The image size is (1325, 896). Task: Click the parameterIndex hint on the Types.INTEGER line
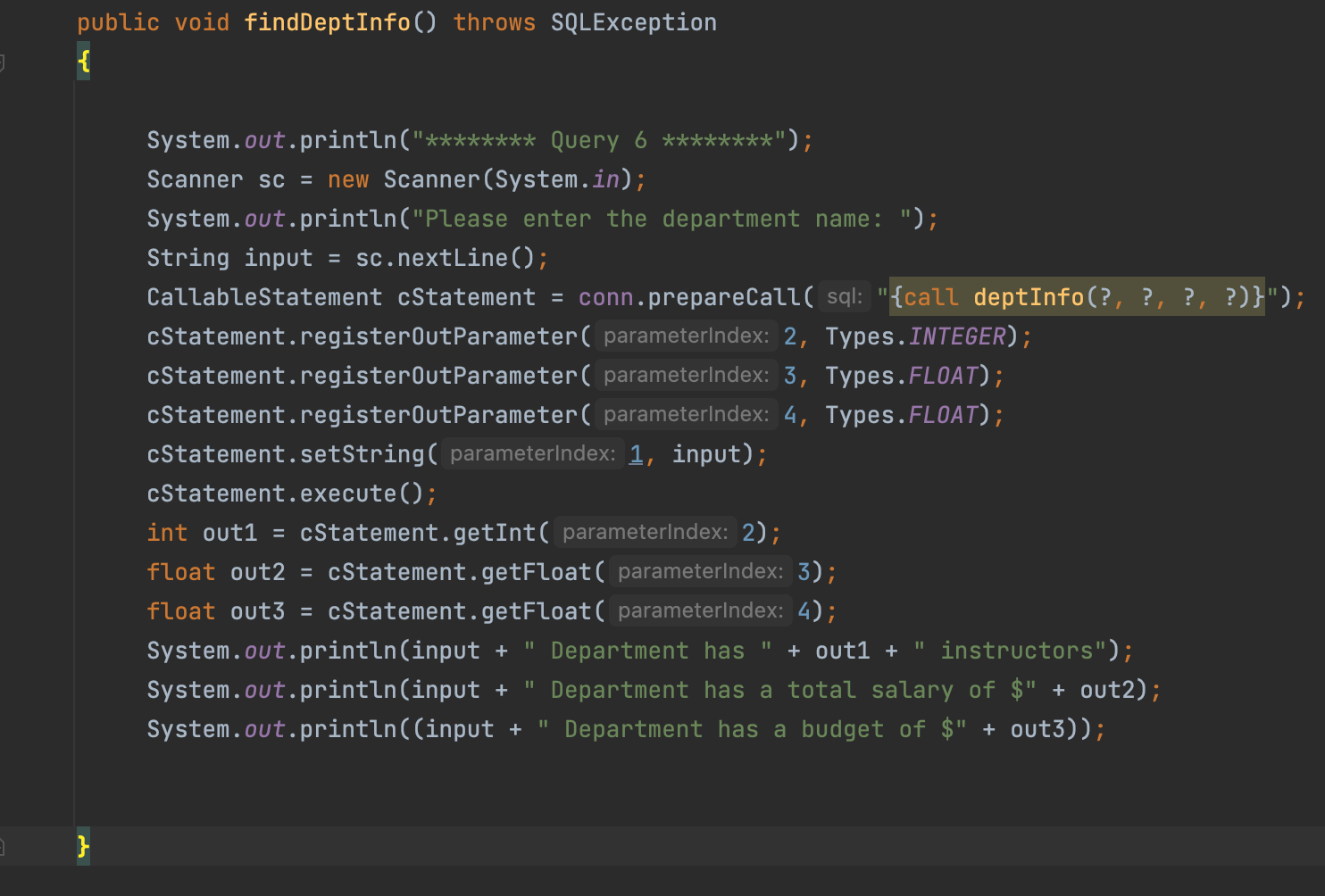tap(686, 336)
